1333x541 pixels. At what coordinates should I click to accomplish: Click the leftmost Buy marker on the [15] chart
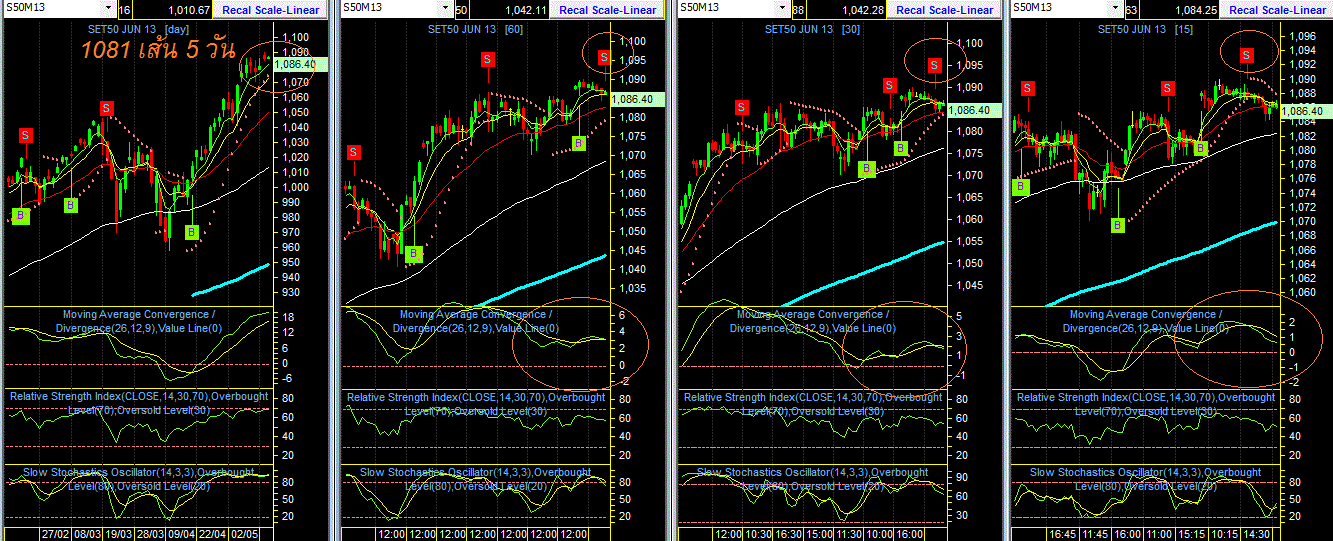click(x=1021, y=186)
